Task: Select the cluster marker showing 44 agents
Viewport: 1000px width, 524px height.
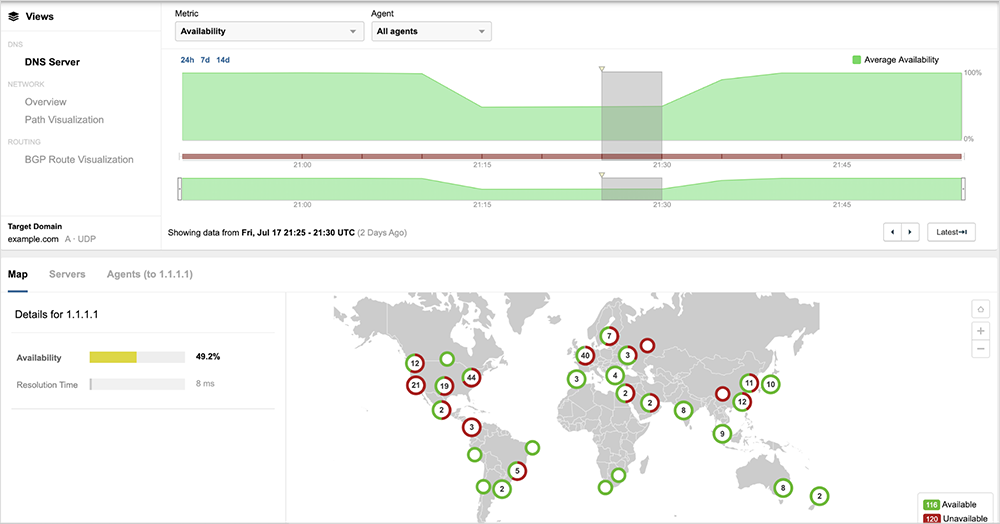Action: (469, 378)
